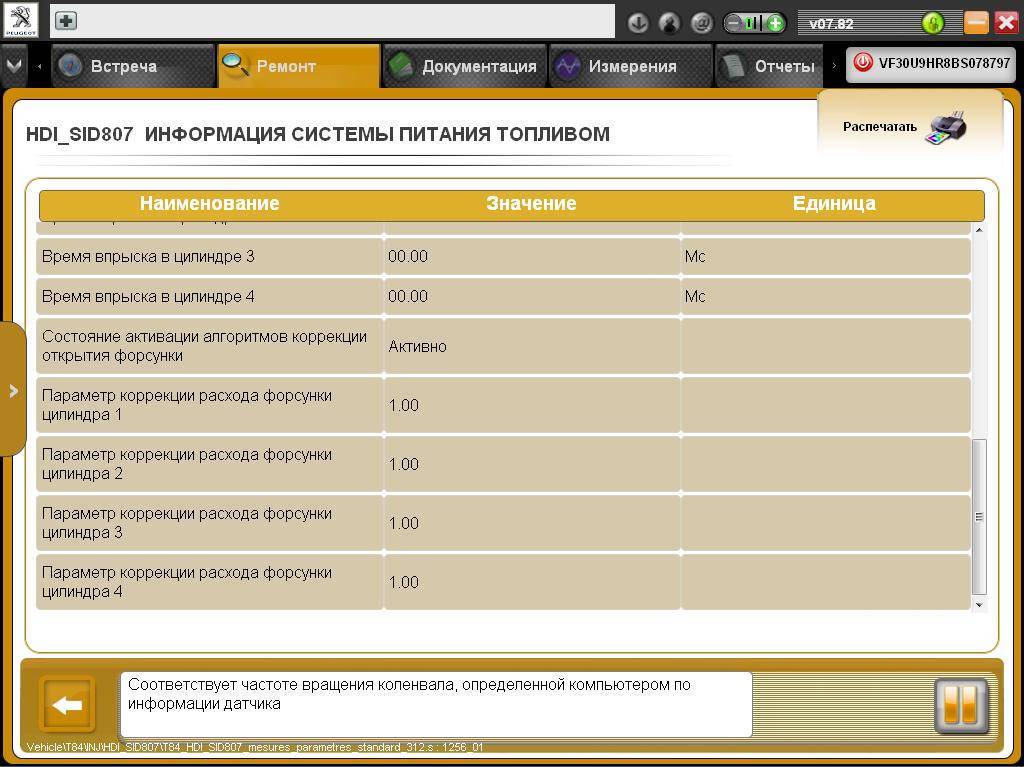Screen dimensions: 1024x767
Task: Click the anchor download icon
Action: [638, 22]
